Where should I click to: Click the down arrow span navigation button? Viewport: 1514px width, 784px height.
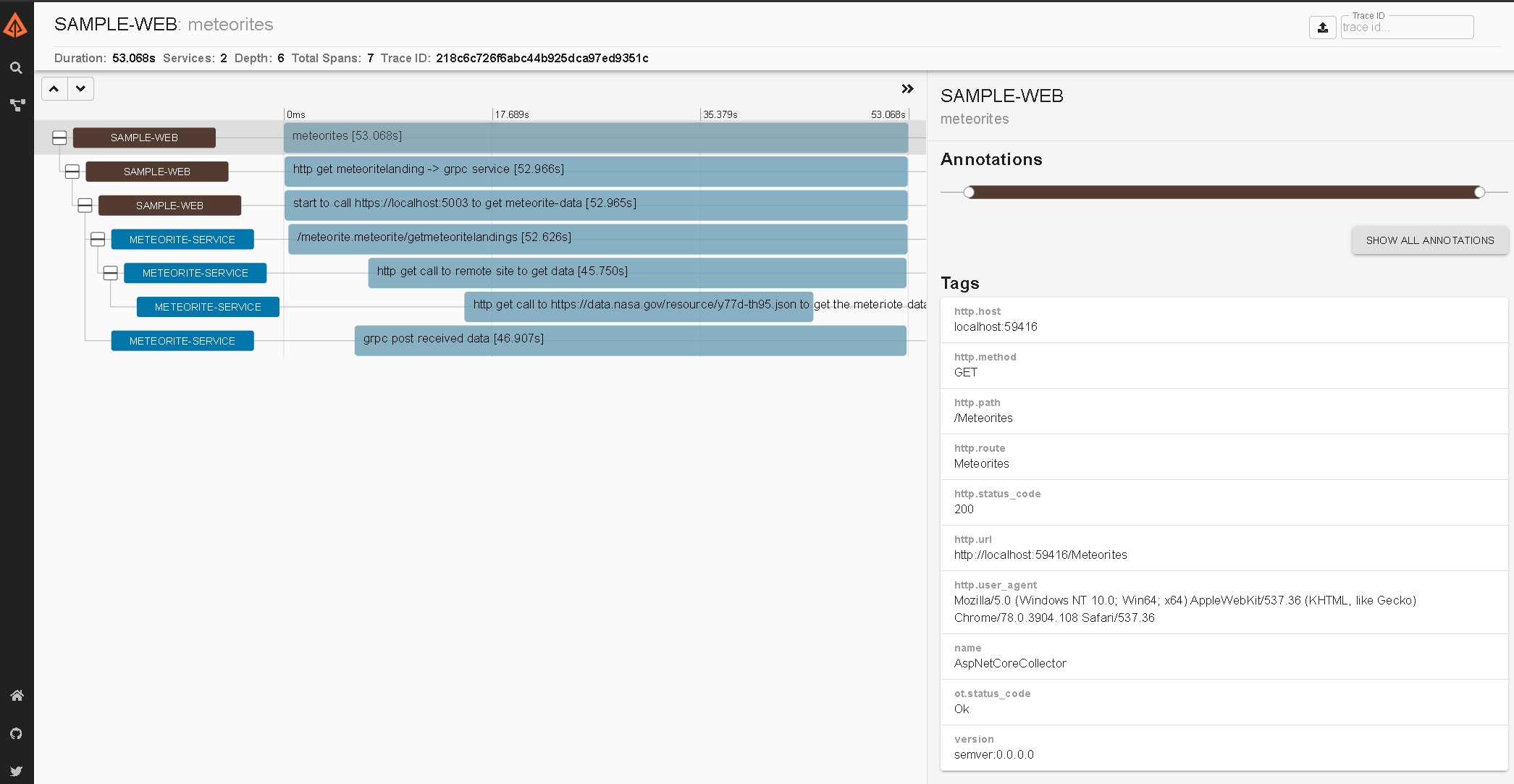(80, 89)
